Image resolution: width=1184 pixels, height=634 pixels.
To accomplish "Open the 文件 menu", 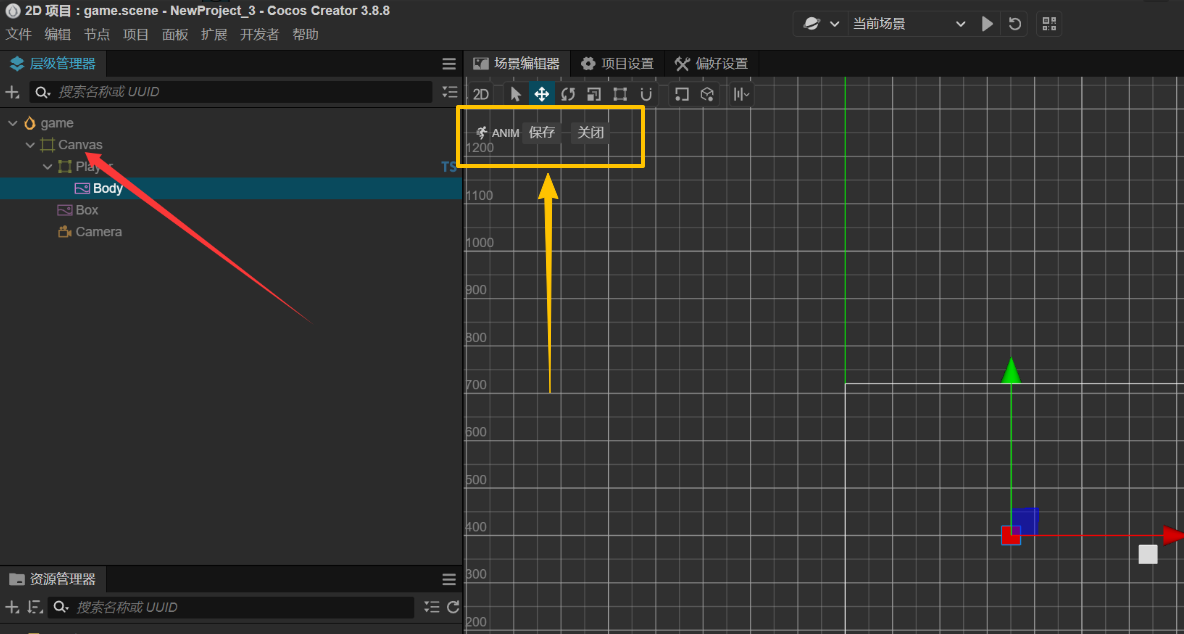I will tap(18, 35).
